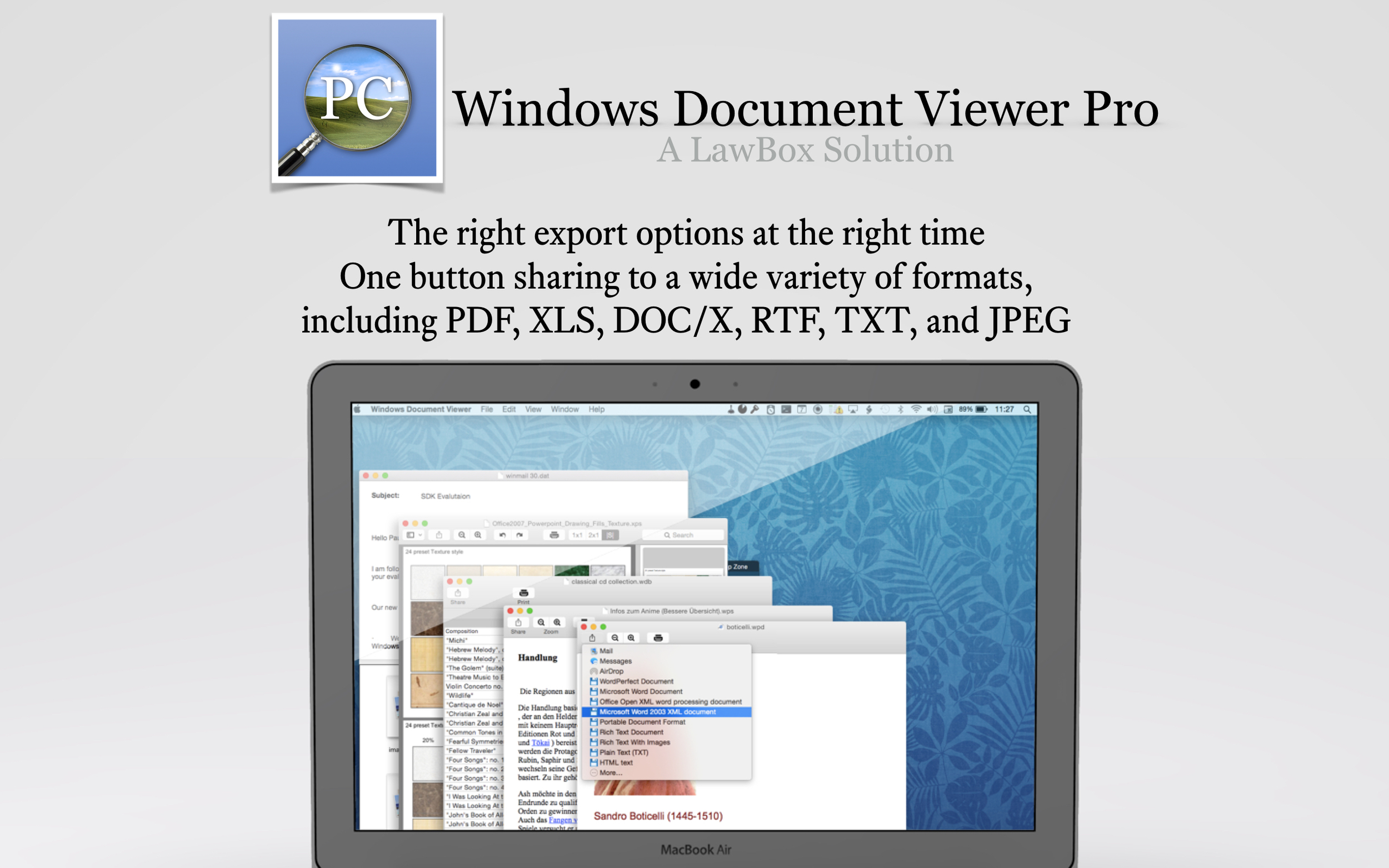Click the Share icon in boticelli.wpd window
This screenshot has height=868, width=1389.
(592, 638)
